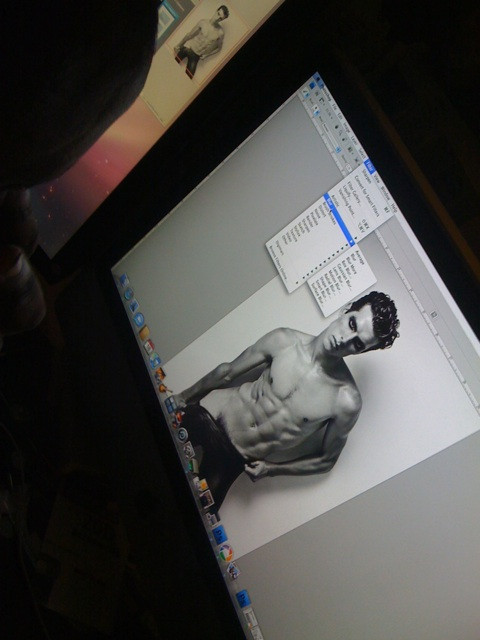Screen dimensions: 480x640
Task: Choose Surface Blur at bottom of Blur submenu
Action: tap(318, 294)
